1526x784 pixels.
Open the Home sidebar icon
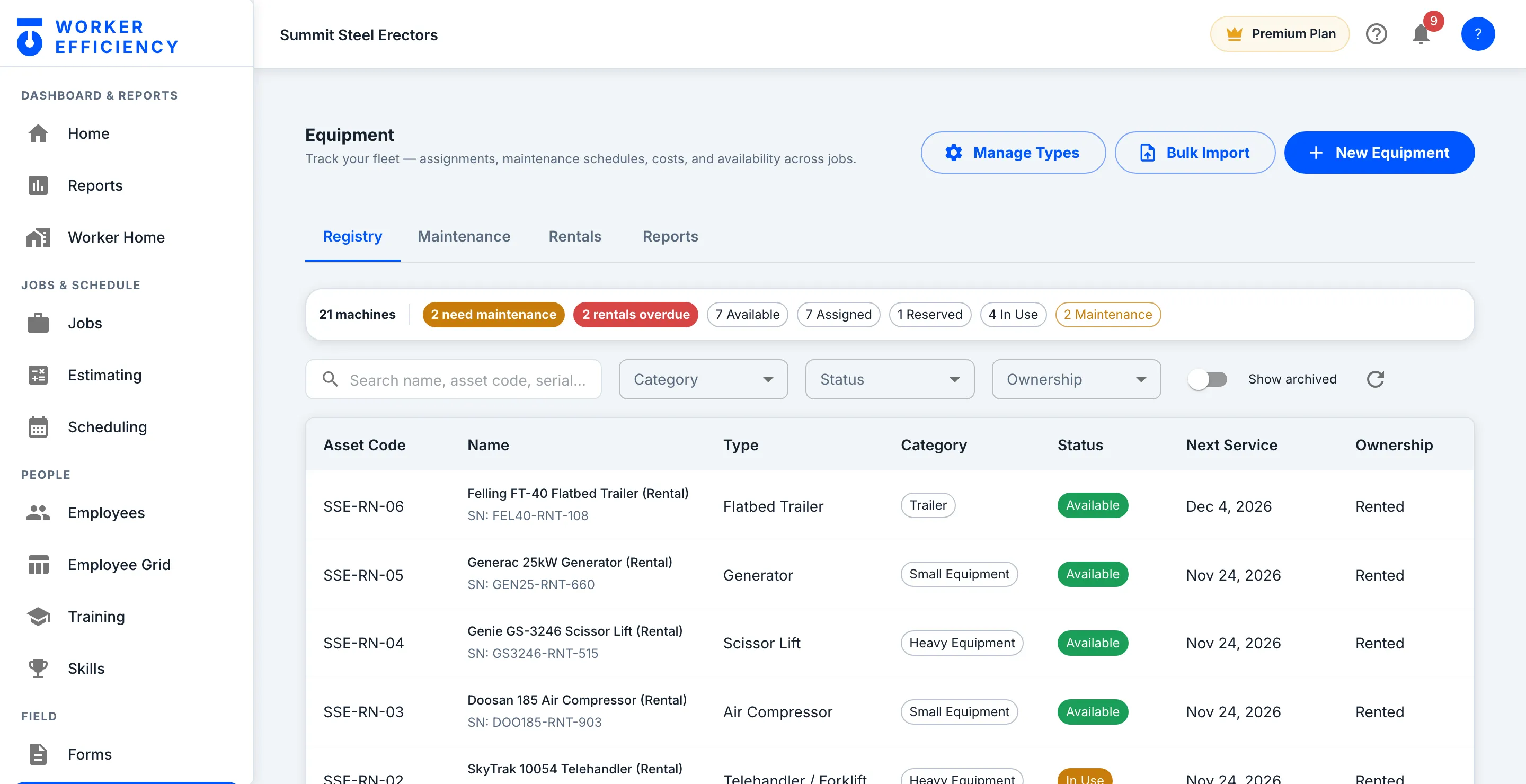point(38,133)
